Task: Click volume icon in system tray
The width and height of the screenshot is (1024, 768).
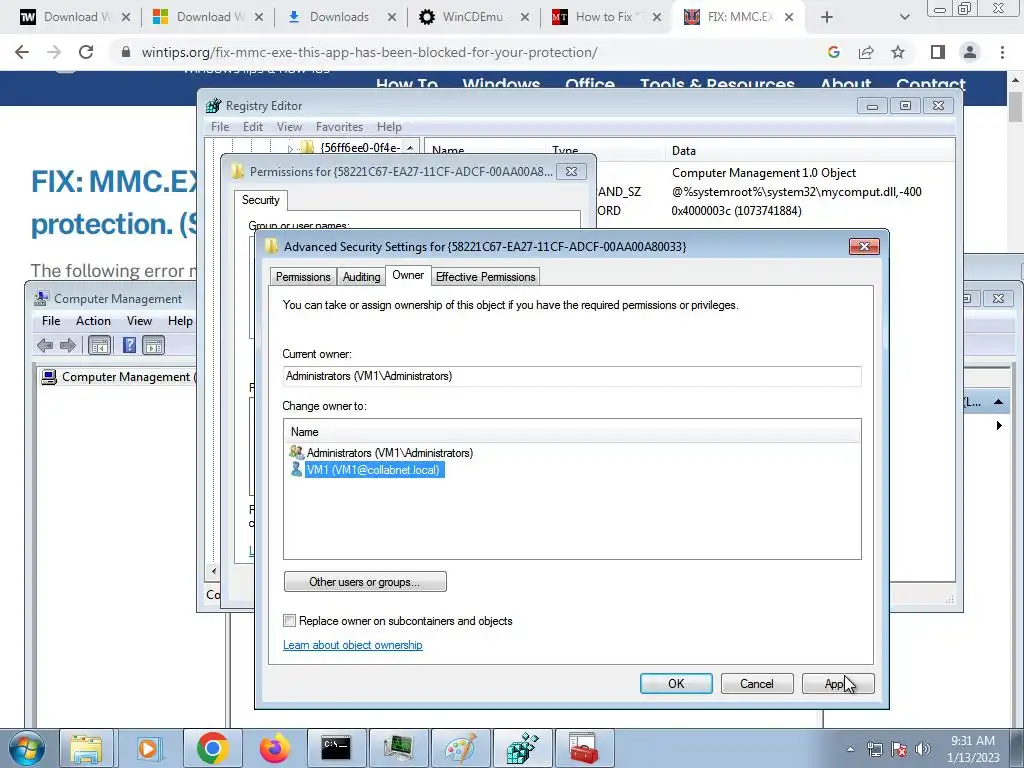Action: point(923,748)
